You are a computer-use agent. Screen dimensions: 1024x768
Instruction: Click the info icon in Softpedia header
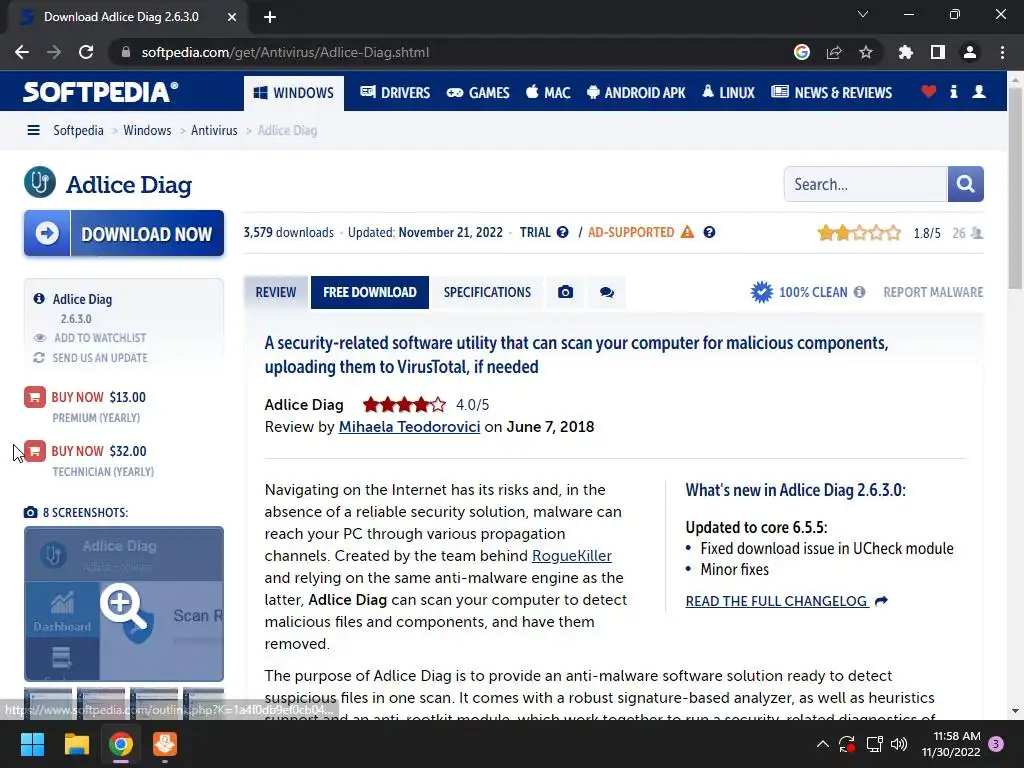[953, 91]
